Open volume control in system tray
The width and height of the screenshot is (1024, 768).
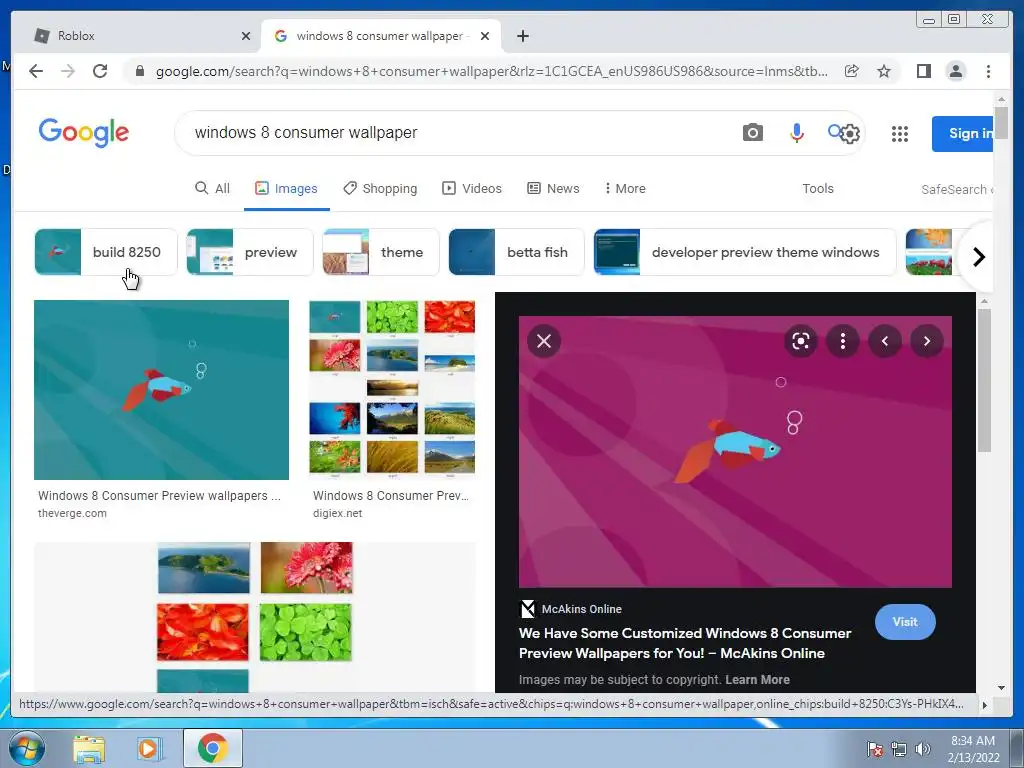922,749
